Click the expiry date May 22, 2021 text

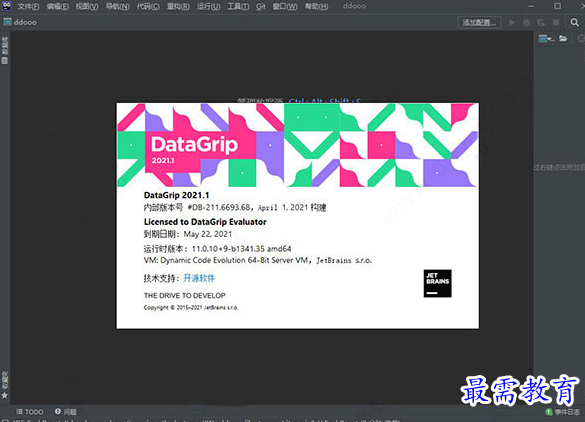(x=208, y=234)
